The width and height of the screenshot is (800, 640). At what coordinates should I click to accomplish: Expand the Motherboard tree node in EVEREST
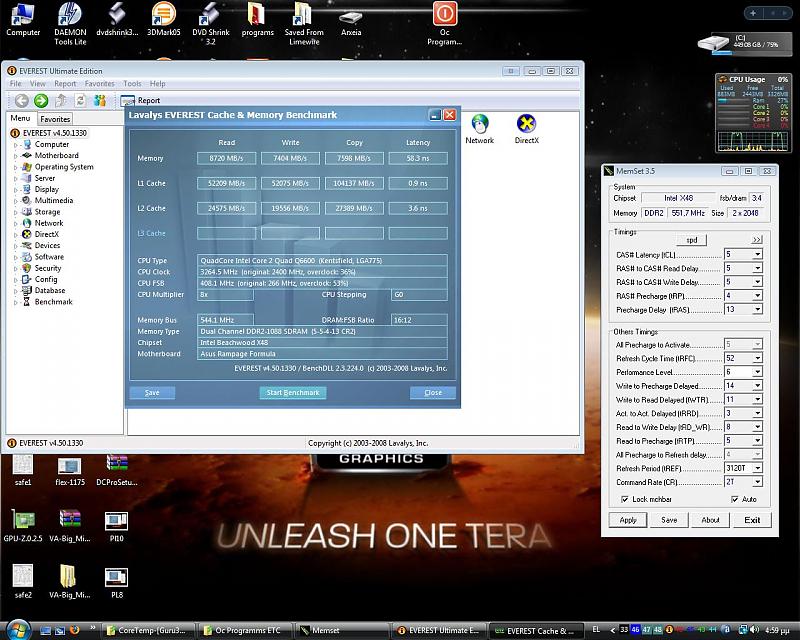click(x=15, y=156)
